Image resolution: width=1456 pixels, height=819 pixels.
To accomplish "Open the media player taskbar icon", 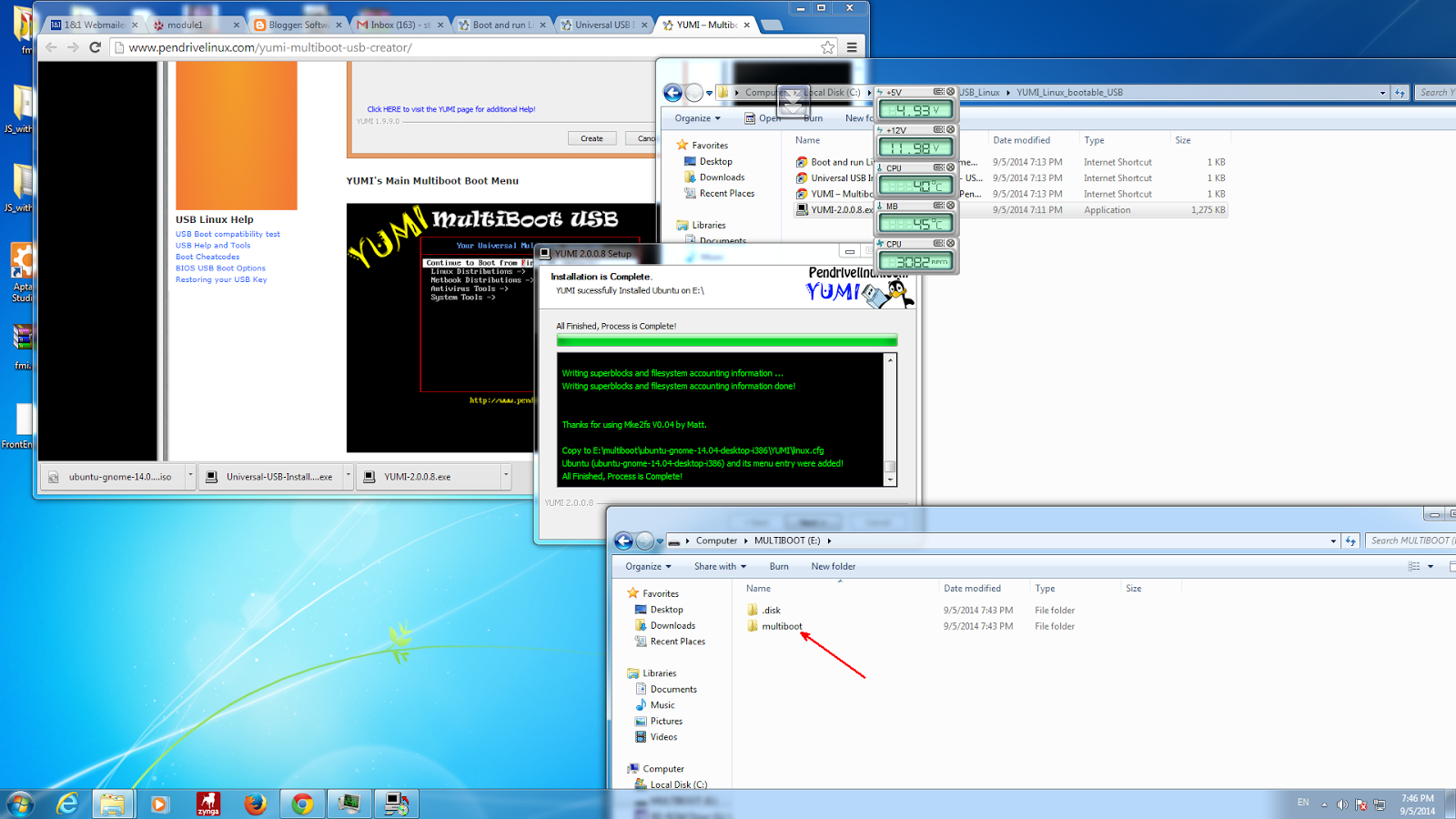I will (x=160, y=804).
